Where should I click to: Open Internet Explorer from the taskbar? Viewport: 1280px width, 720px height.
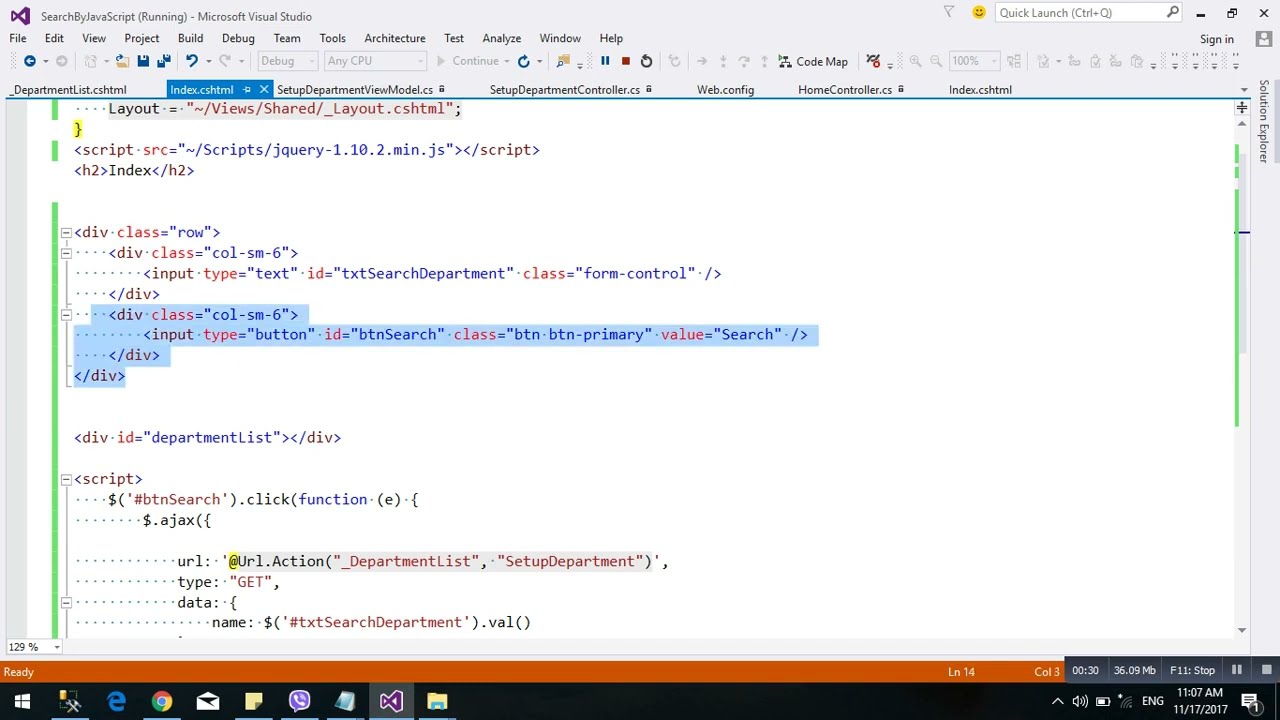click(116, 701)
